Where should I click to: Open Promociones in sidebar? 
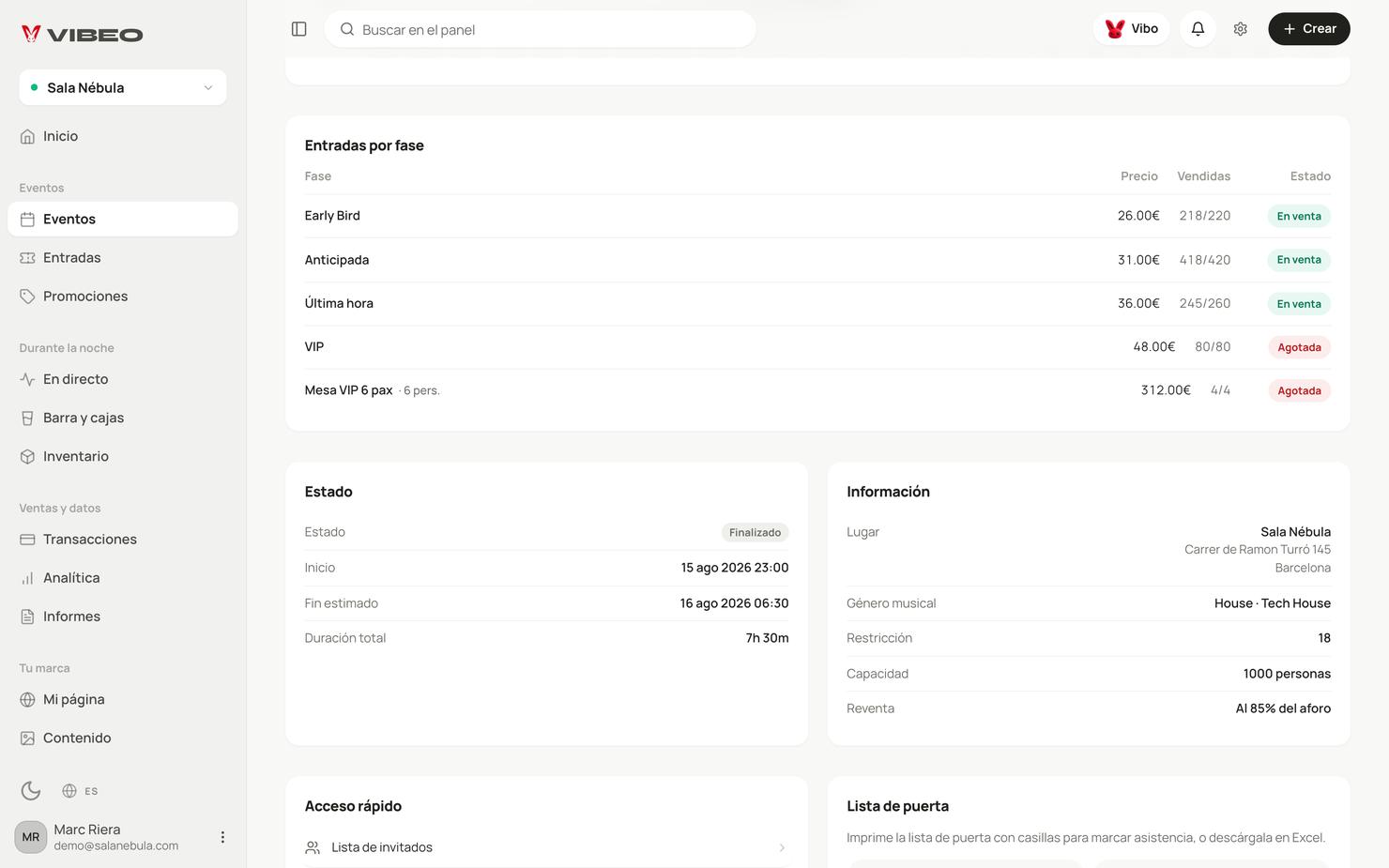coord(123,296)
